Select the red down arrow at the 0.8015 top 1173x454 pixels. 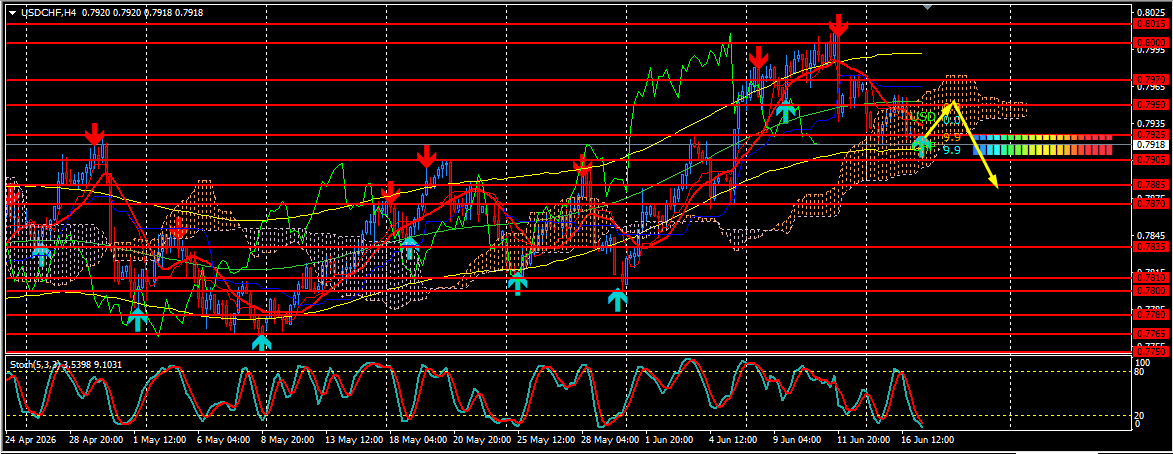pyautogui.click(x=838, y=25)
